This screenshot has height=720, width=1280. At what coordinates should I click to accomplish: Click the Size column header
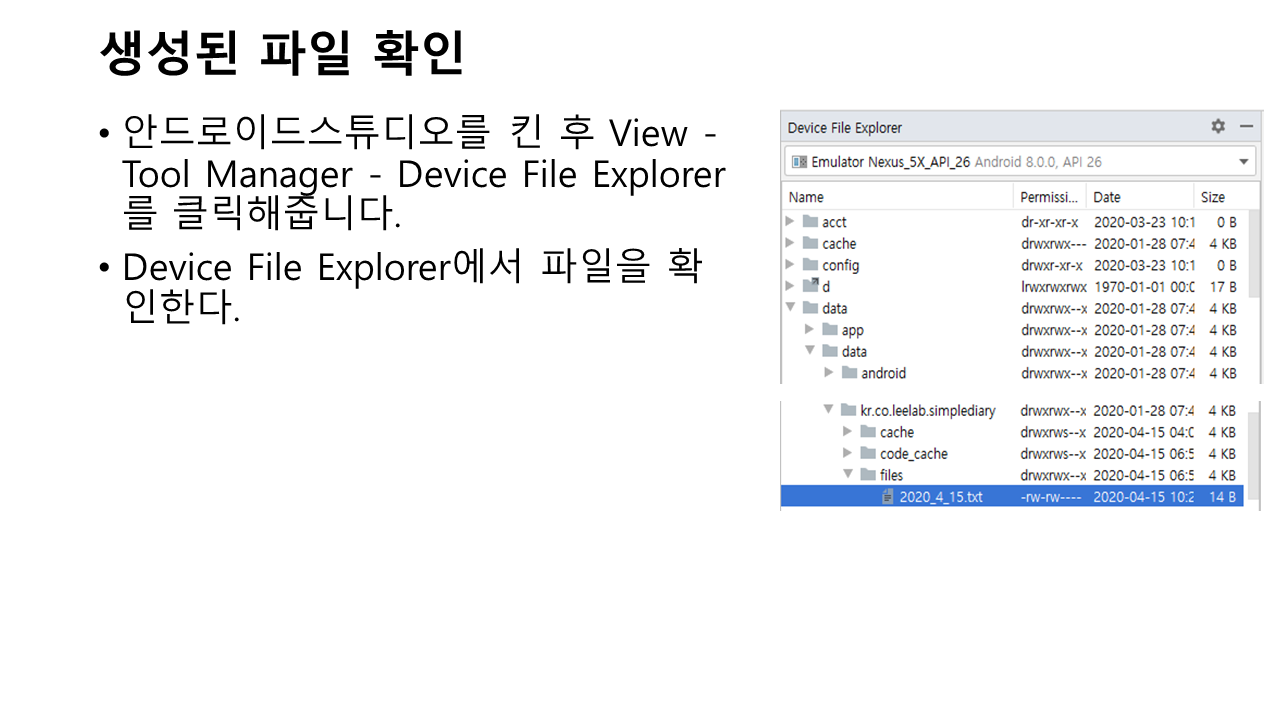click(x=1213, y=197)
